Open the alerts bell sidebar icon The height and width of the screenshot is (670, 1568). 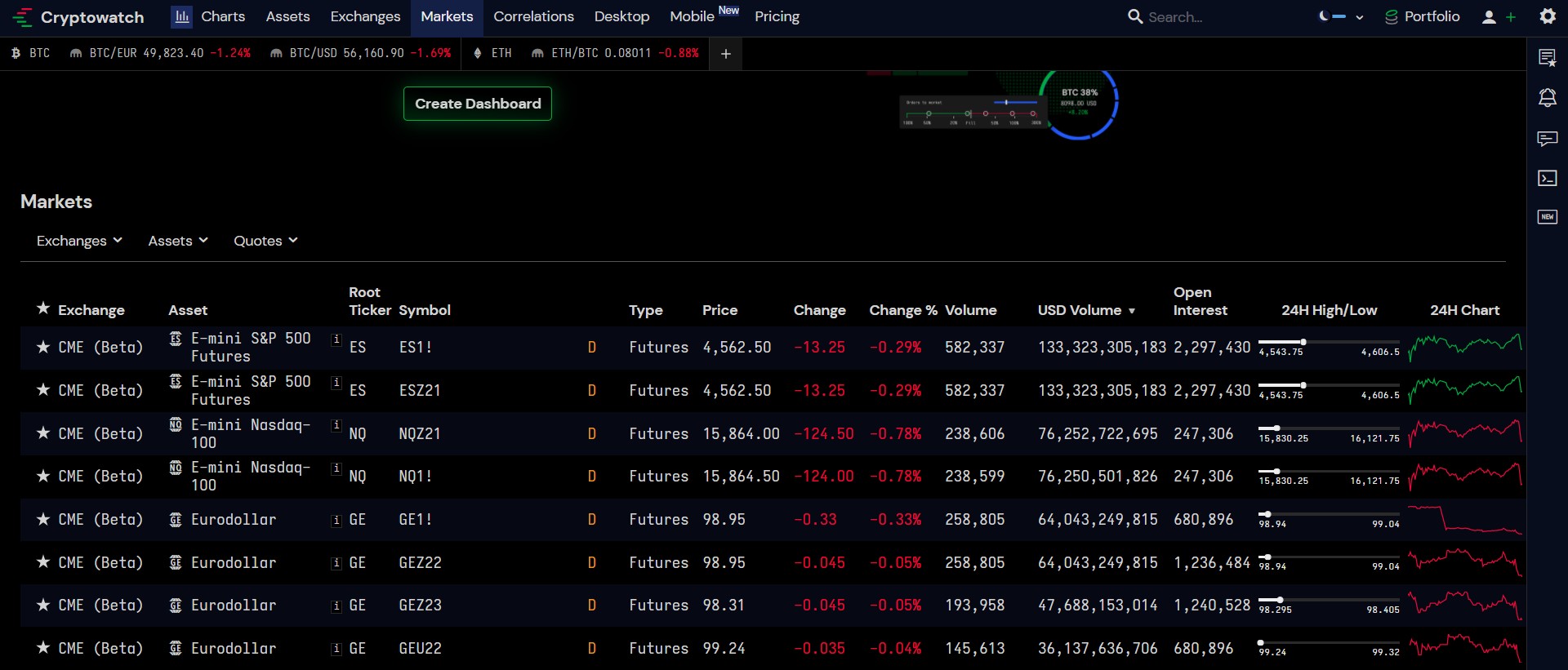pos(1548,98)
